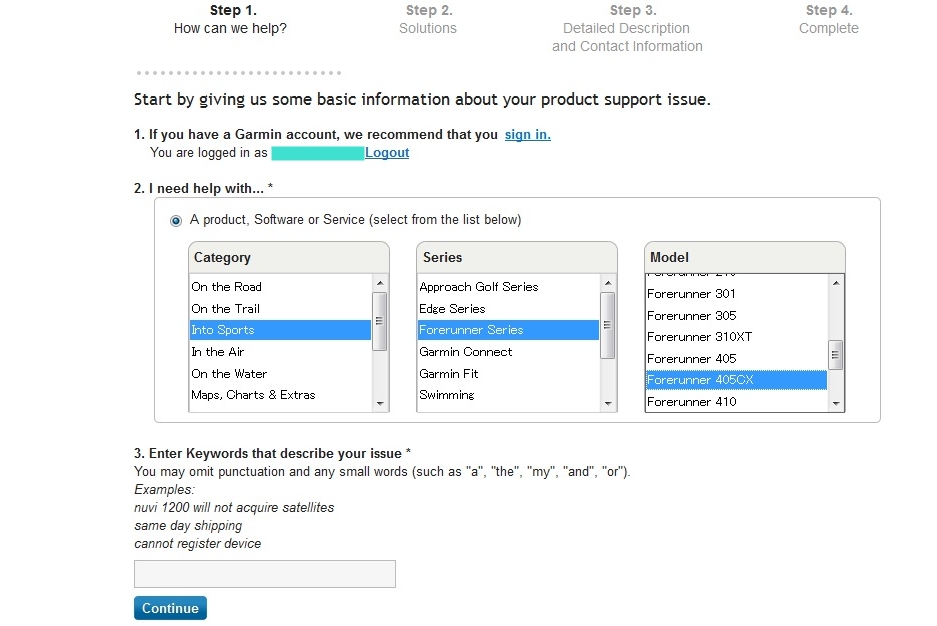Choose Garmin Connect in Series list
Viewport: 937px width, 626px height.
(508, 352)
